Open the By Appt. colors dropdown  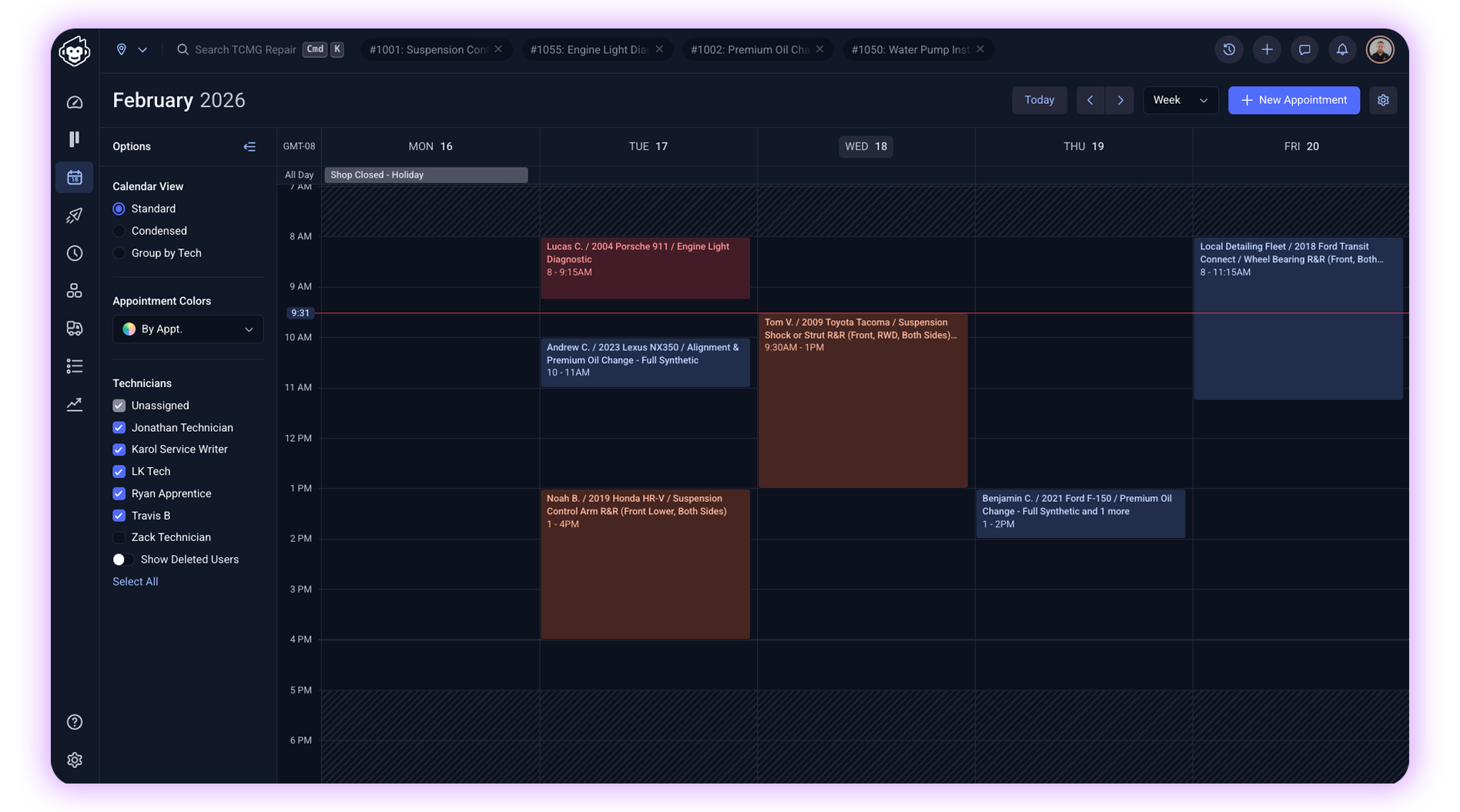tap(188, 329)
